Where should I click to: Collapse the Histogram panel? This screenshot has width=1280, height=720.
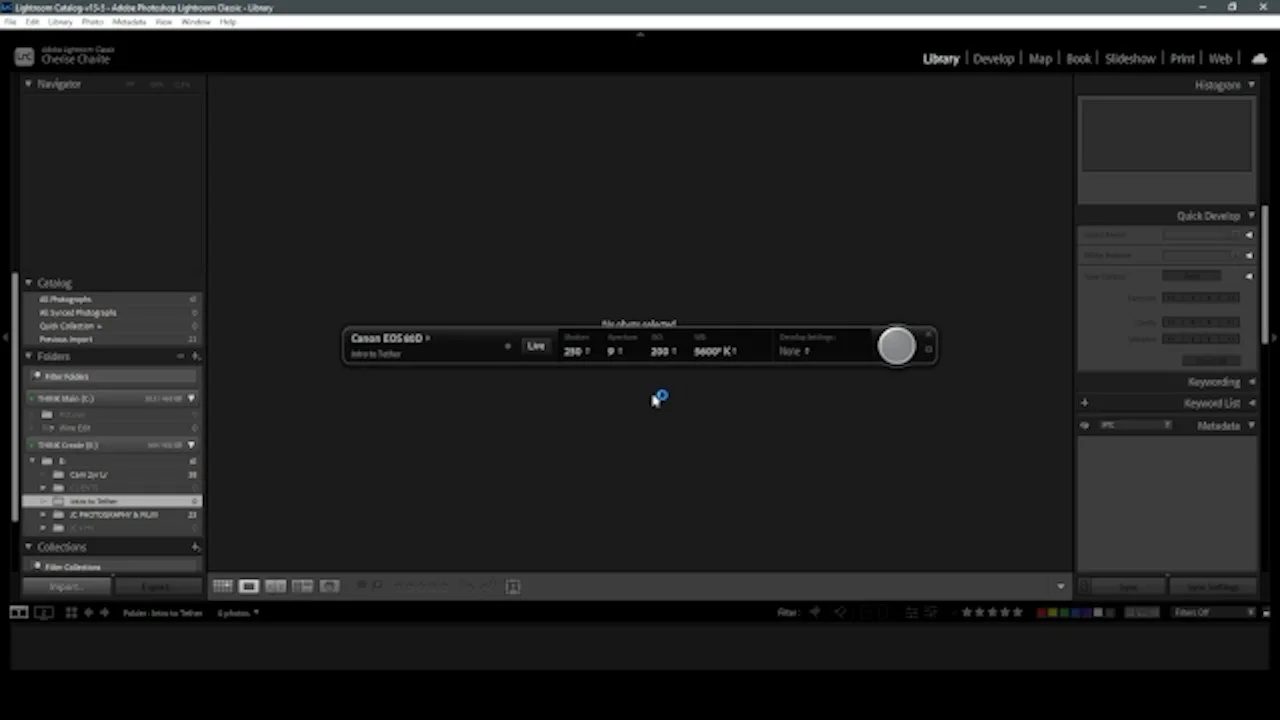[1251, 85]
